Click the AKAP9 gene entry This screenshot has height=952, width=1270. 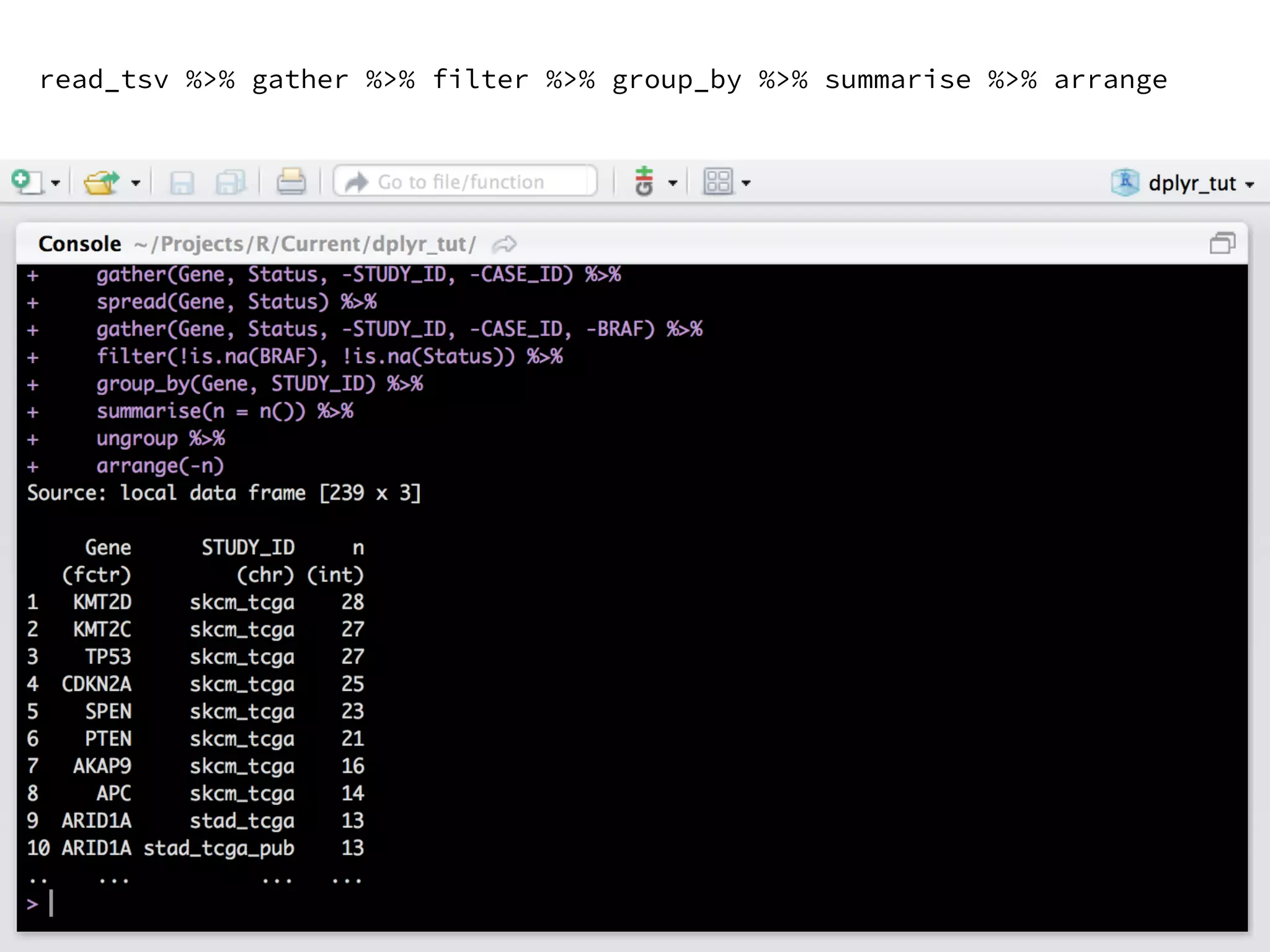point(102,766)
